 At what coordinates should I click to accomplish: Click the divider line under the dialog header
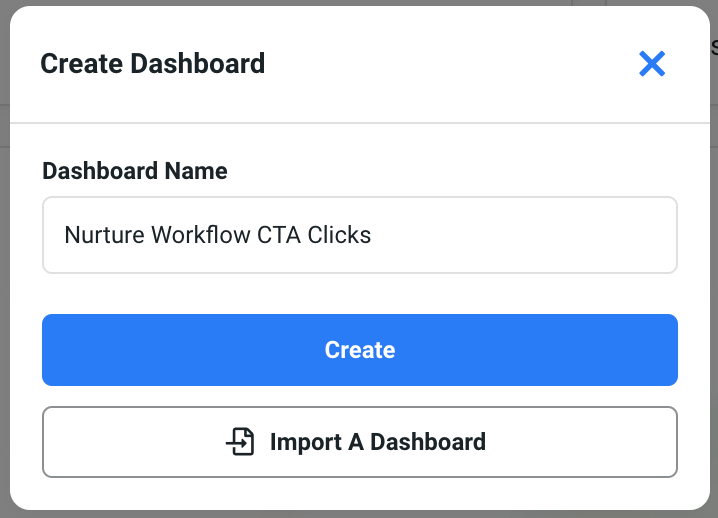(x=360, y=123)
